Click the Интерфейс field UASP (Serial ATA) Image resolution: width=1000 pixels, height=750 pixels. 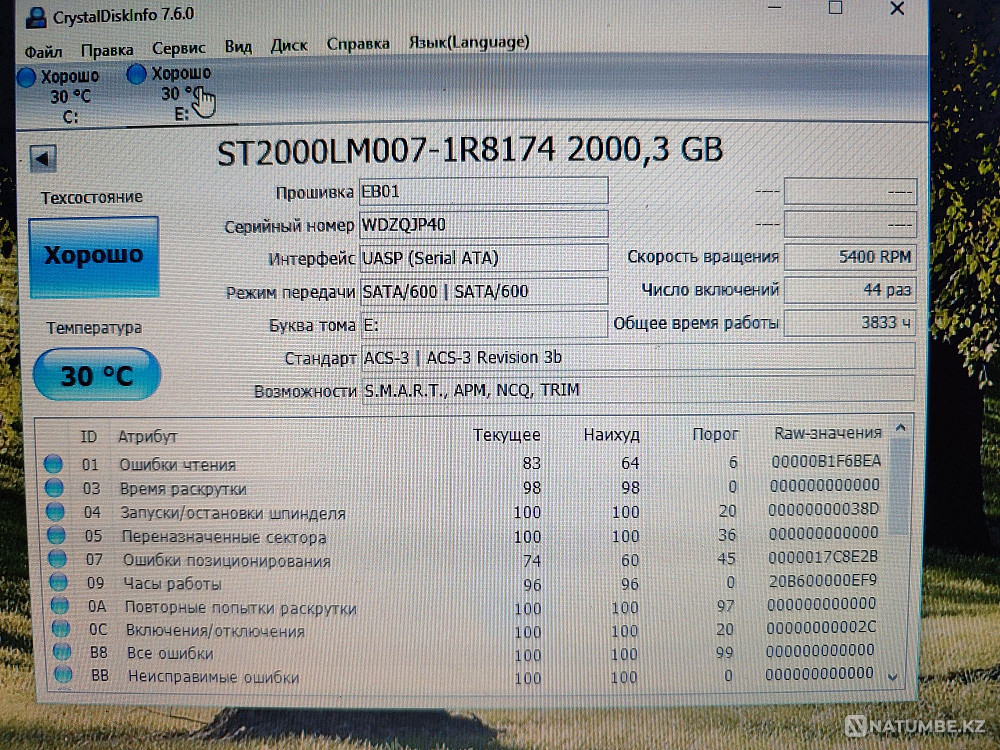point(483,258)
